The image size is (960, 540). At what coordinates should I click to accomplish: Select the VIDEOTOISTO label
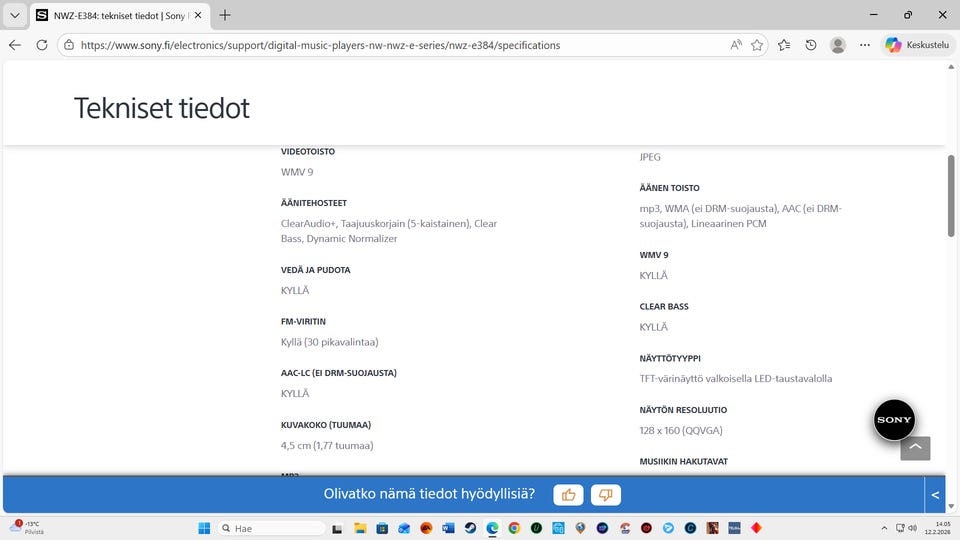pos(308,151)
